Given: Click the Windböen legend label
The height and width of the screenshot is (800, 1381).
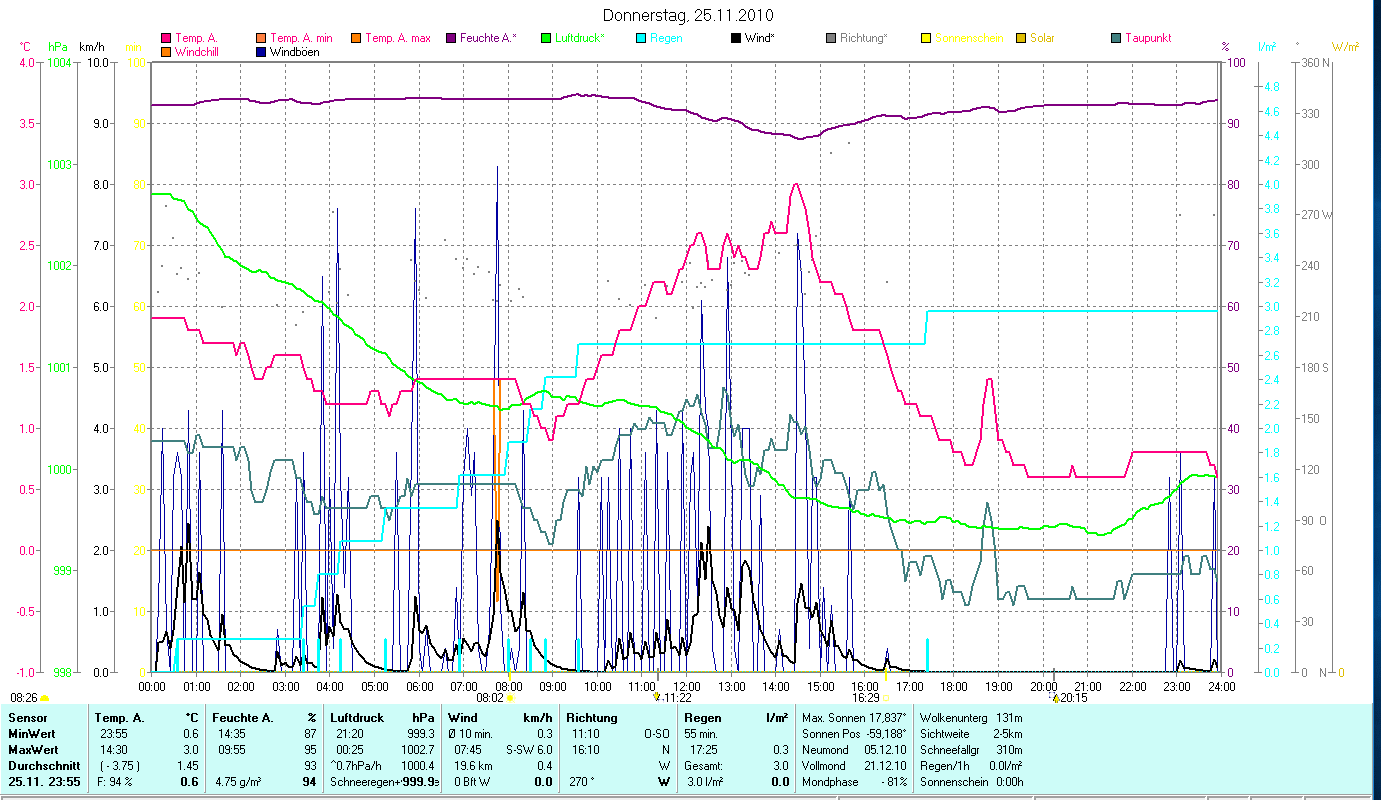Looking at the screenshot, I should coord(295,52).
